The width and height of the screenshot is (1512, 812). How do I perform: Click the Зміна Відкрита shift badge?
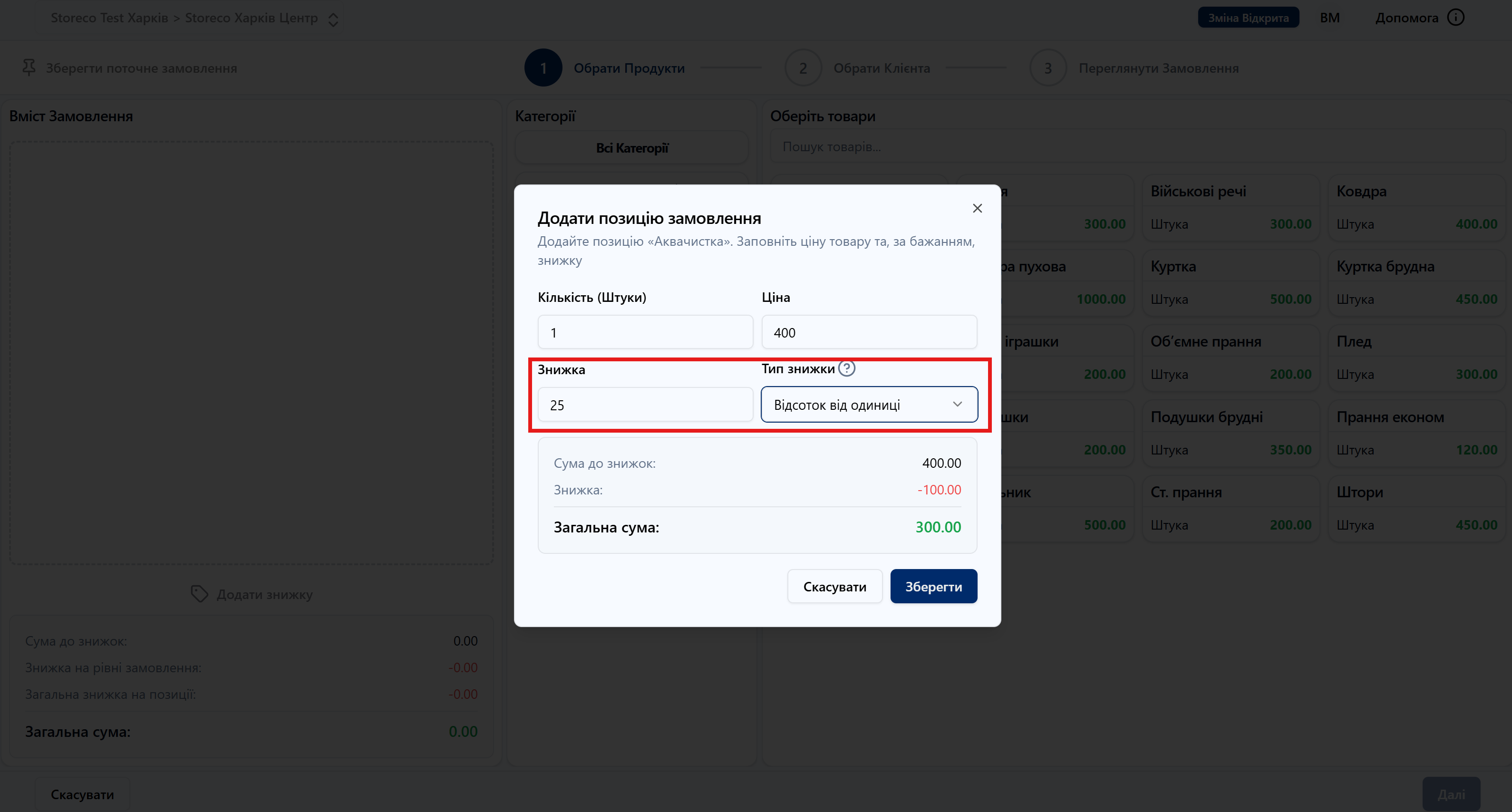click(x=1248, y=18)
